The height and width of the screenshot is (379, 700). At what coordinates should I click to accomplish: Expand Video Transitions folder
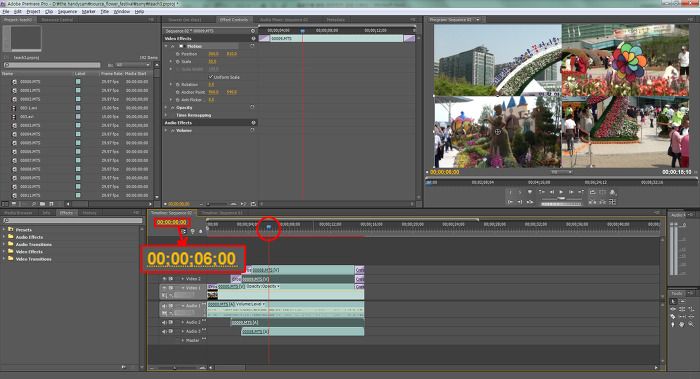click(4, 259)
